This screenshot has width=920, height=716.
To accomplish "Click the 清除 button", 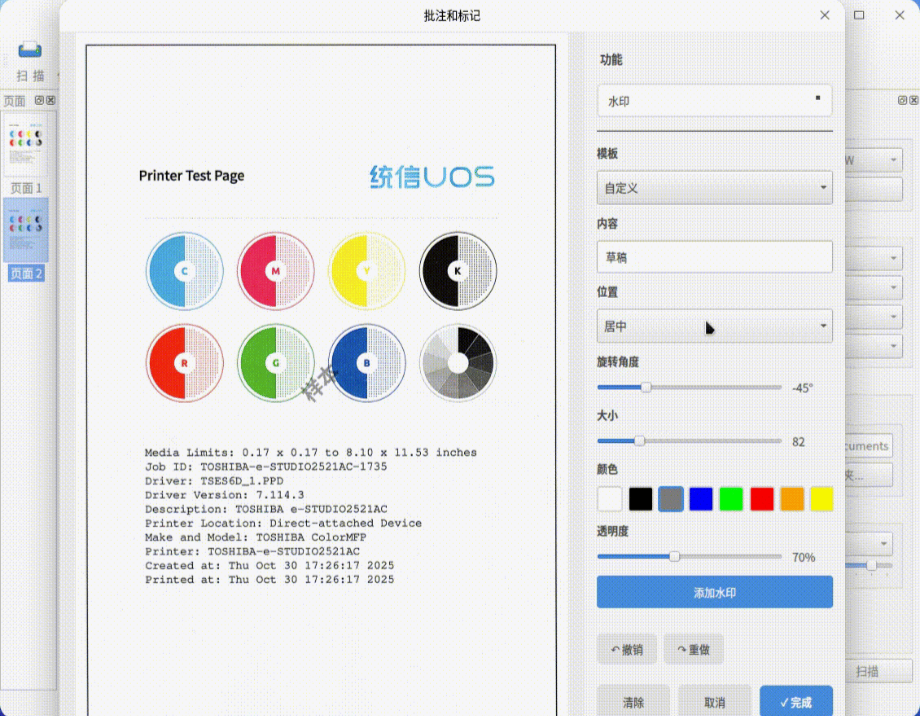I will point(633,702).
